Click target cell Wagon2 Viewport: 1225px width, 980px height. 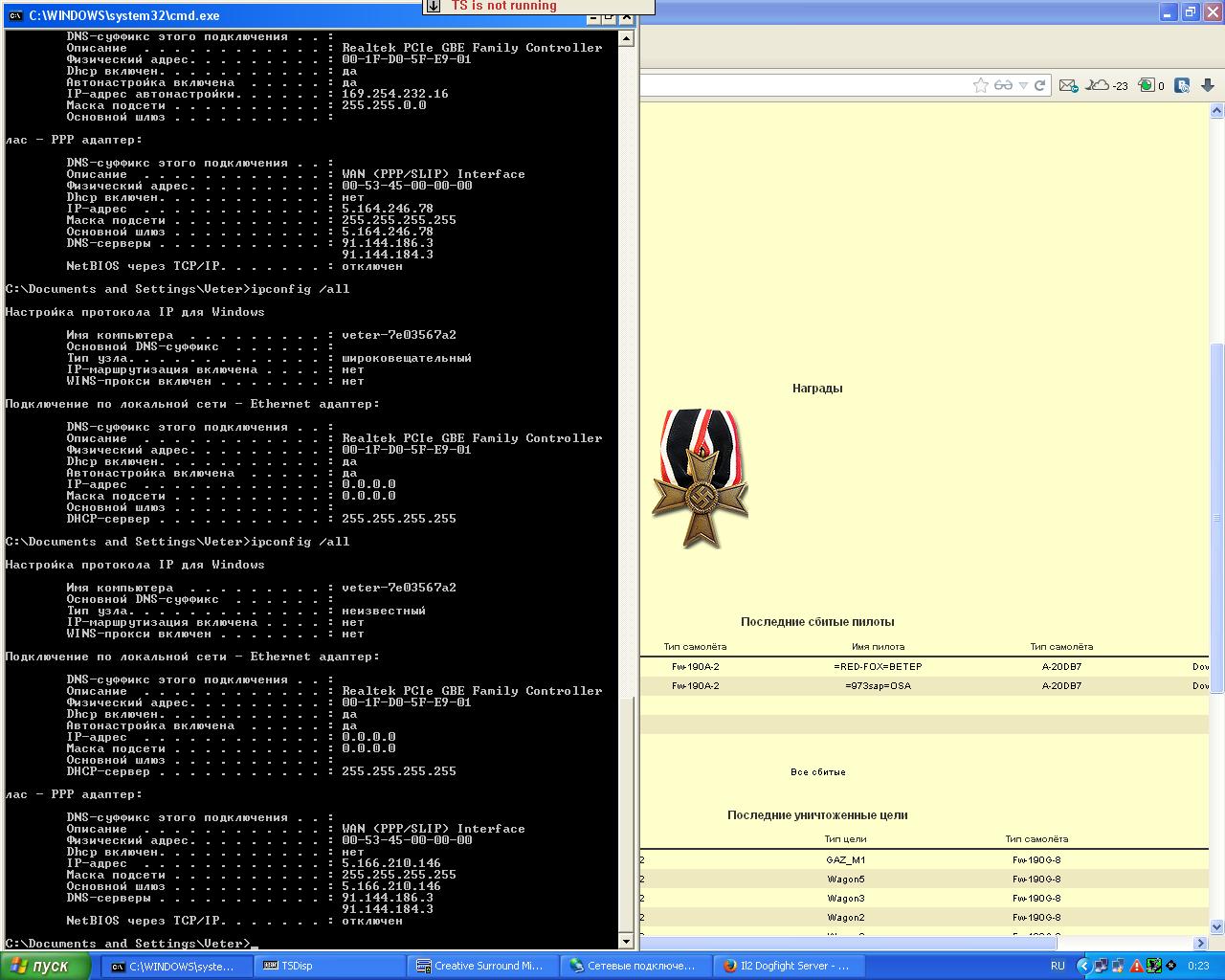846,917
